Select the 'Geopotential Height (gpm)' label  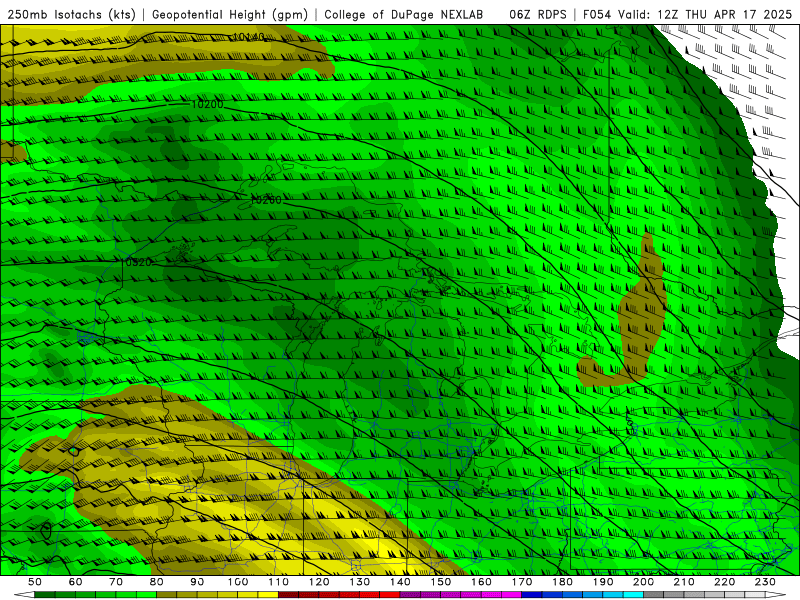pos(230,14)
